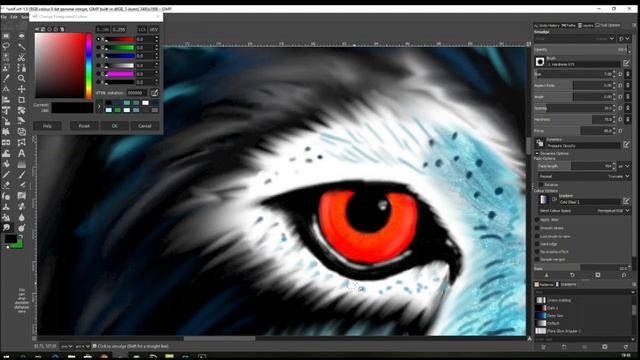Screen dimensions: 640x360
Task: Click the white swatch in colour history
Action: pos(145,103)
